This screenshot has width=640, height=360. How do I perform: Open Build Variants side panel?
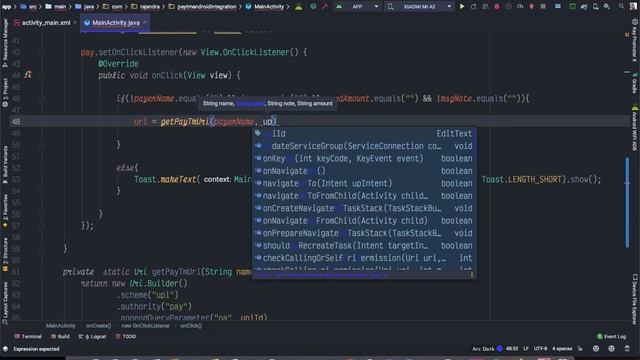5,164
